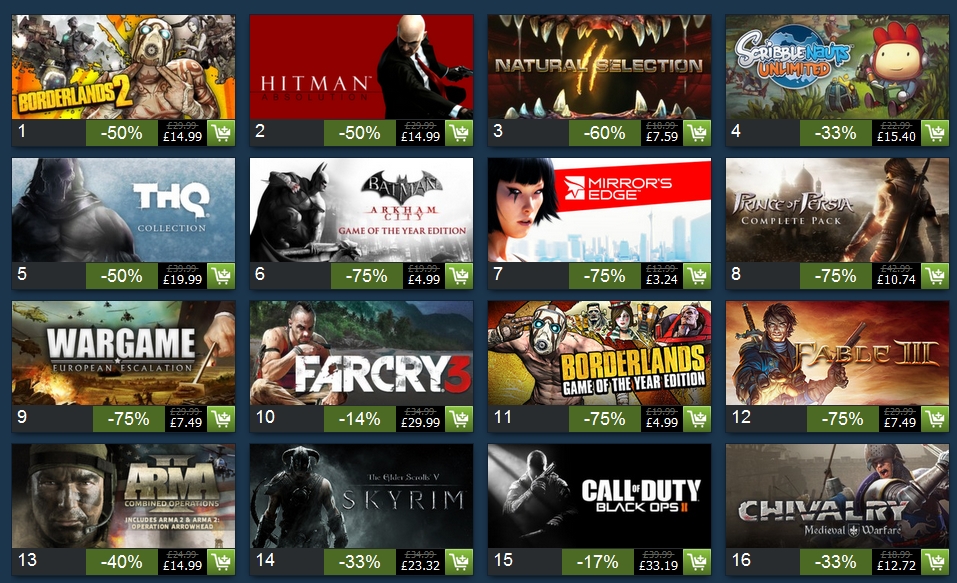957x583 pixels.
Task: Open Wargame European Escalation banner
Action: (123, 353)
